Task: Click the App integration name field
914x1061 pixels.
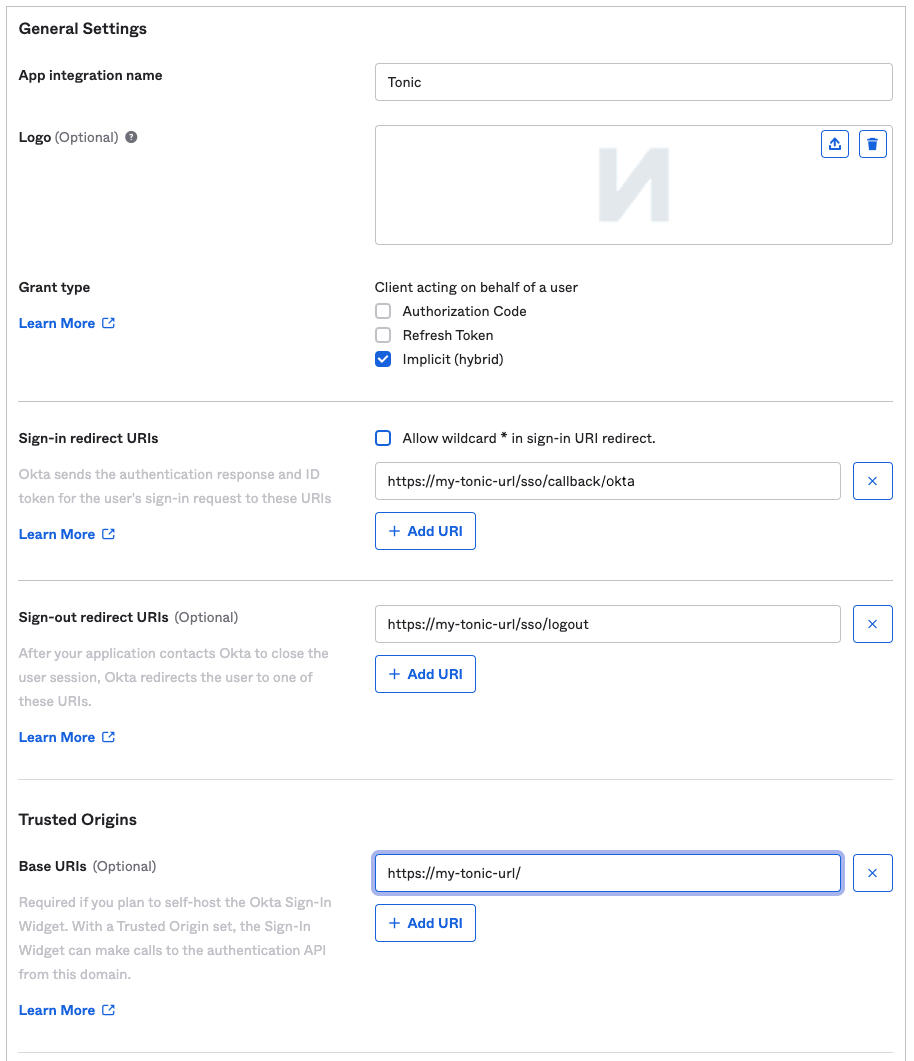Action: tap(633, 82)
